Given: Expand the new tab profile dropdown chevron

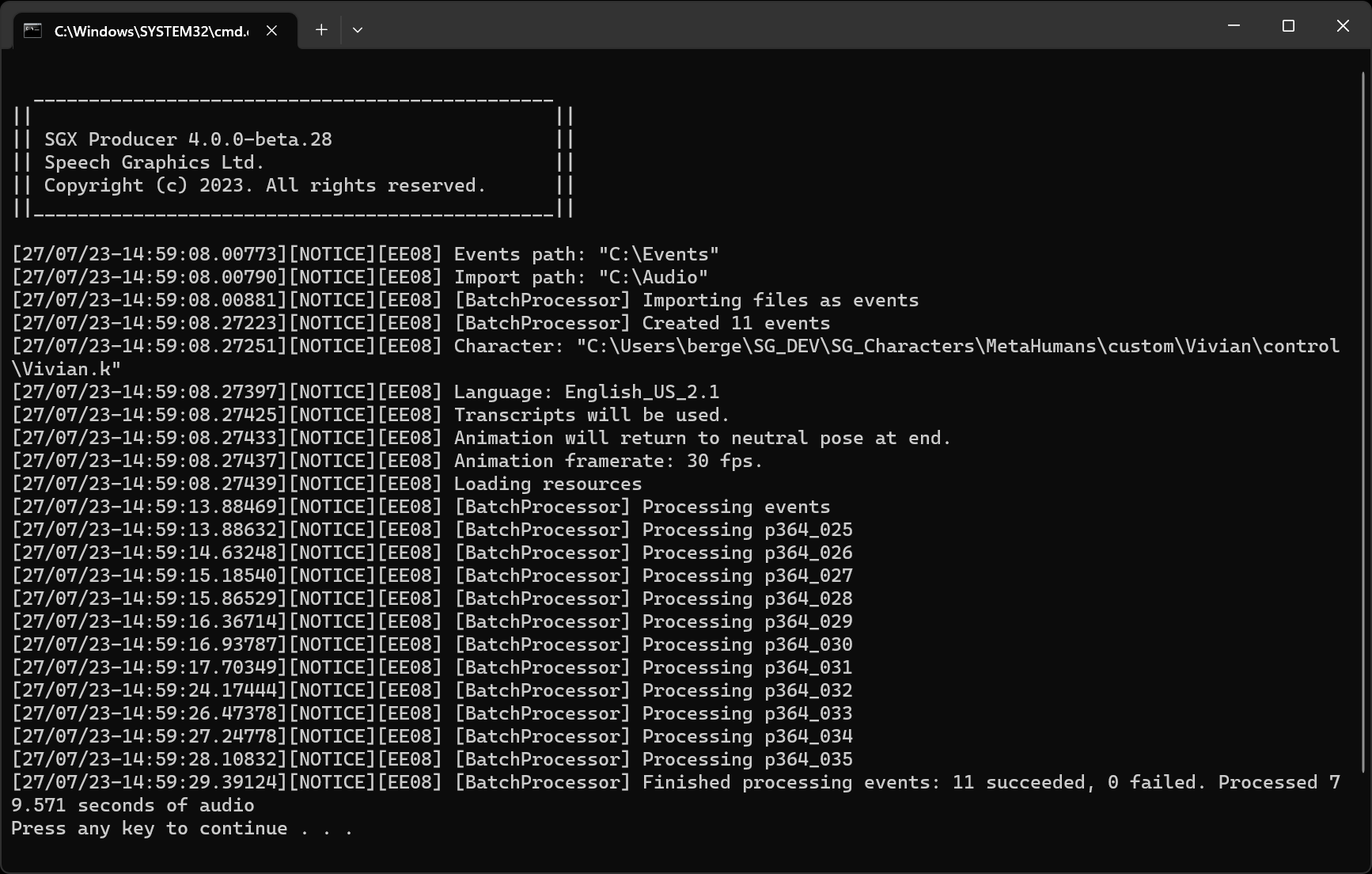Looking at the screenshot, I should pos(358,30).
